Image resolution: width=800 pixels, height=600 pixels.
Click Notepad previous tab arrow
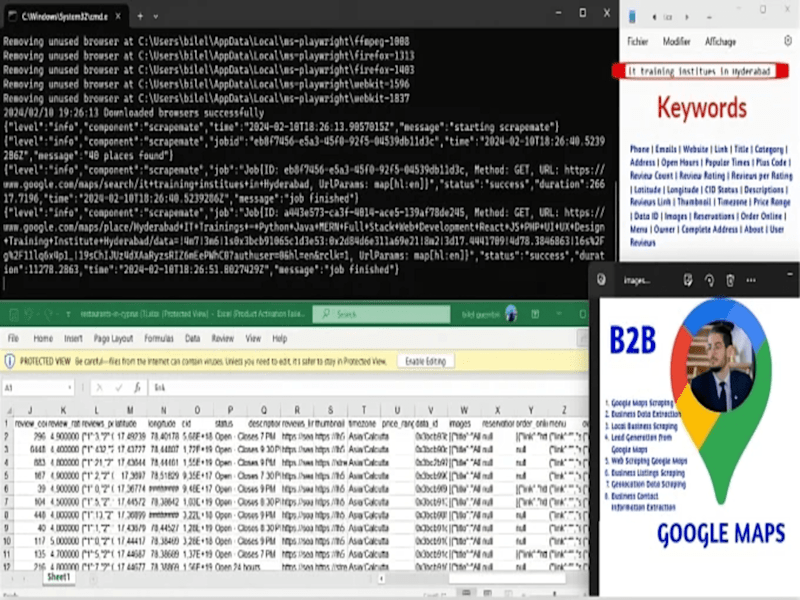tap(654, 17)
